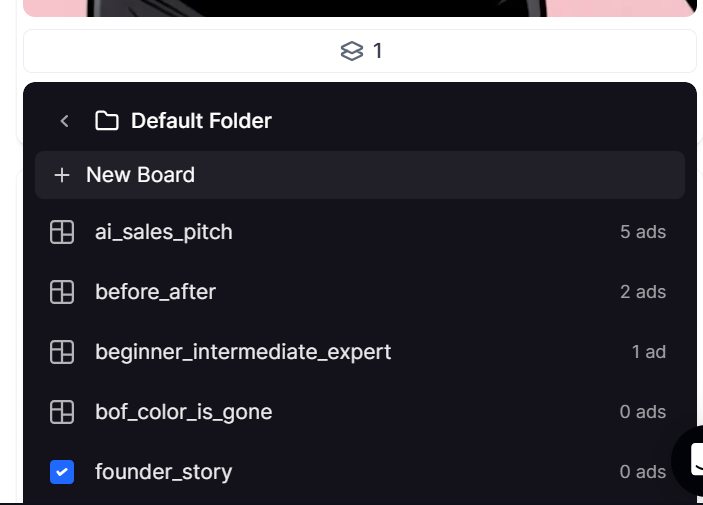Uncheck the founder_story checkbox
This screenshot has width=703, height=505.
coord(62,472)
